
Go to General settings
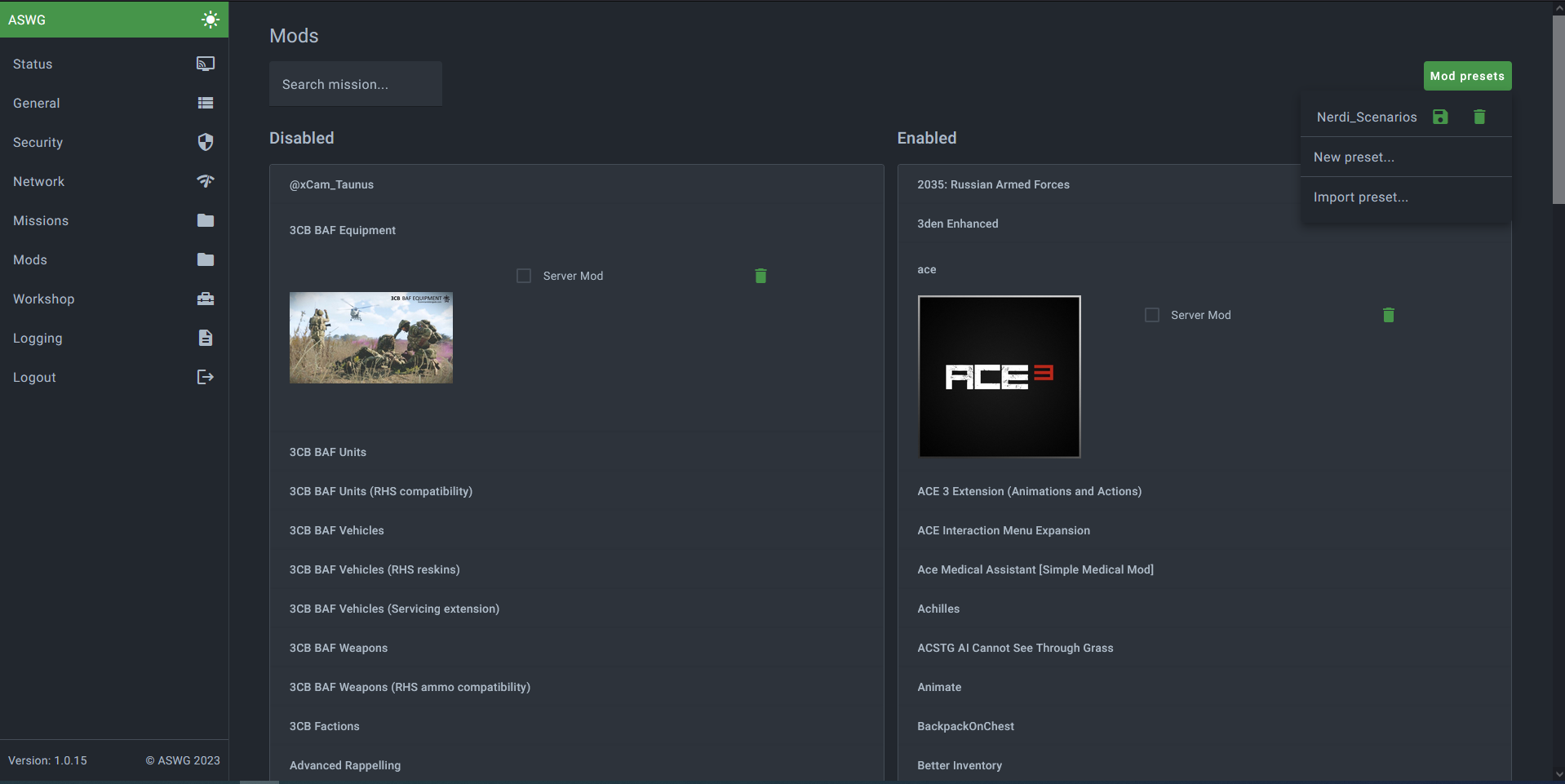[114, 103]
